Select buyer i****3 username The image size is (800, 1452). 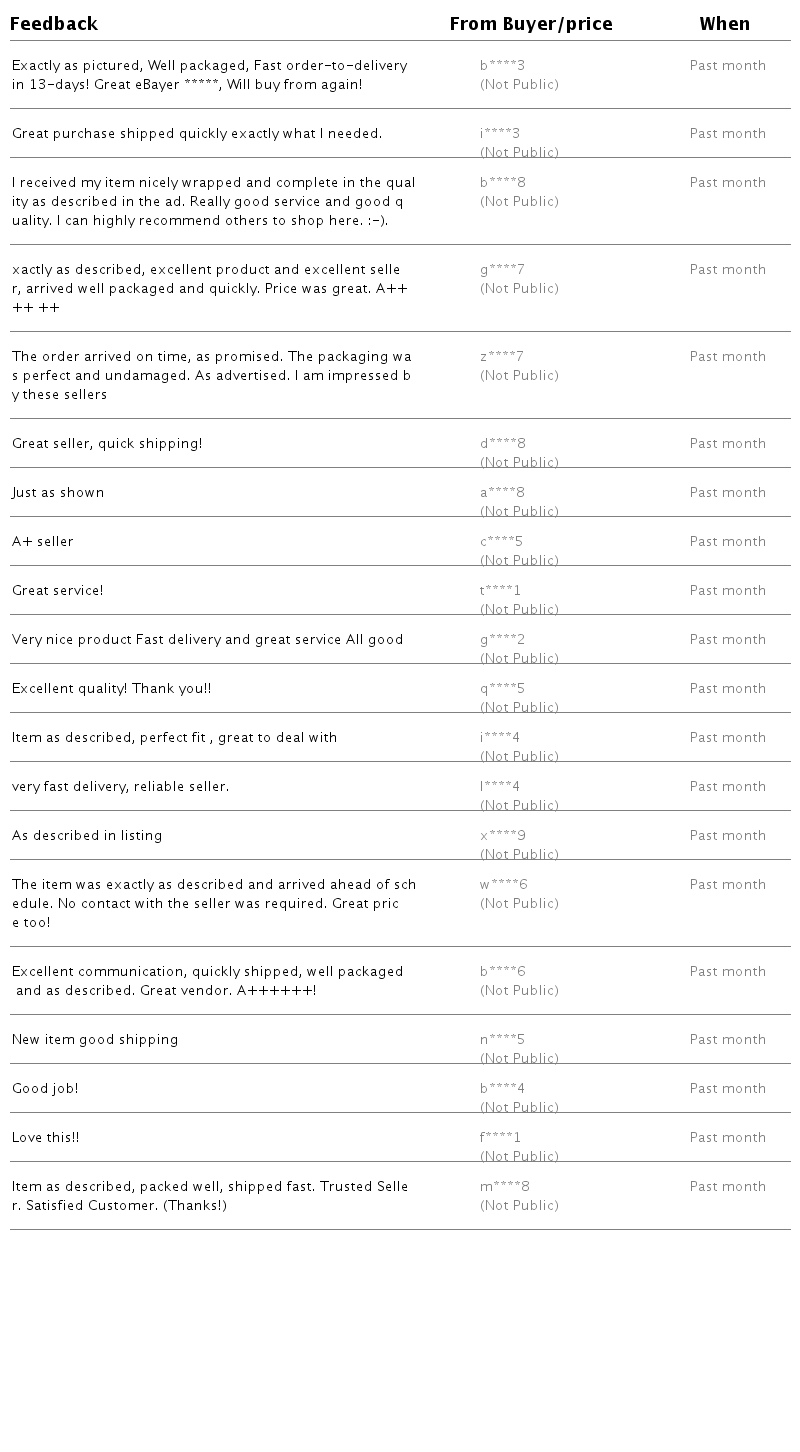[x=500, y=134]
